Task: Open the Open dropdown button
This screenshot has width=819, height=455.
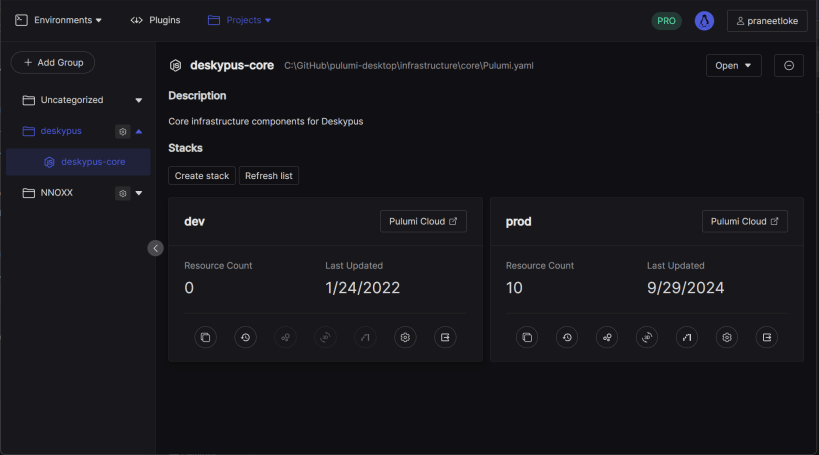Action: (x=733, y=66)
